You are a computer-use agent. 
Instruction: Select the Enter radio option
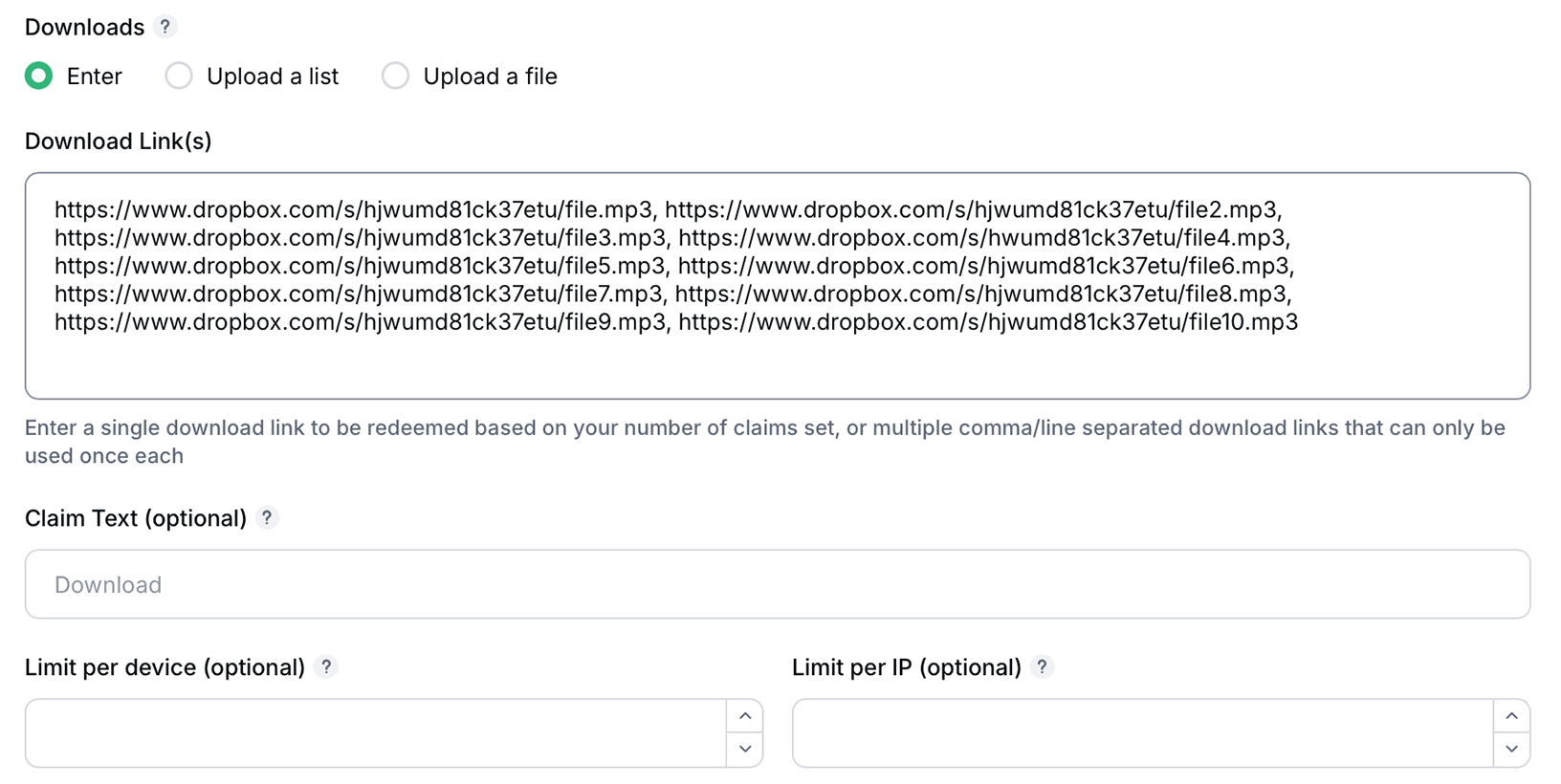(x=39, y=76)
